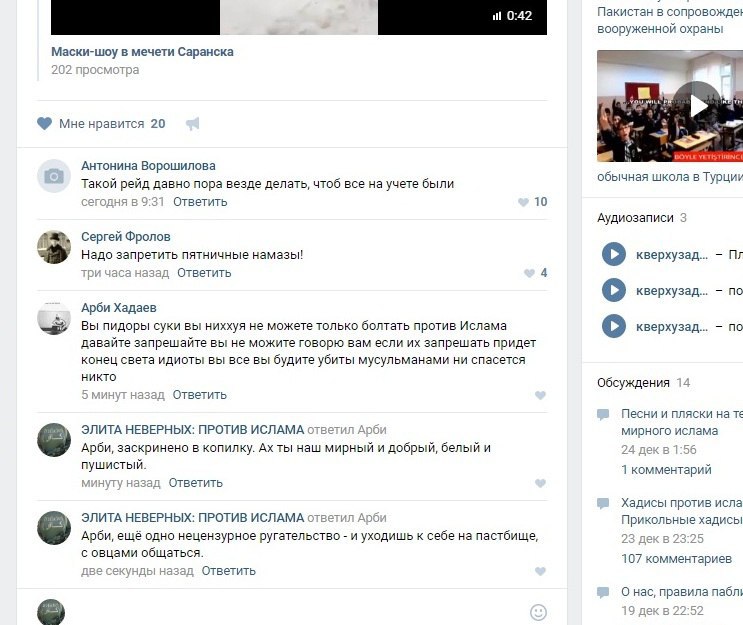Open timestamp 'три часа назад'
The height and width of the screenshot is (625, 743).
(125, 273)
